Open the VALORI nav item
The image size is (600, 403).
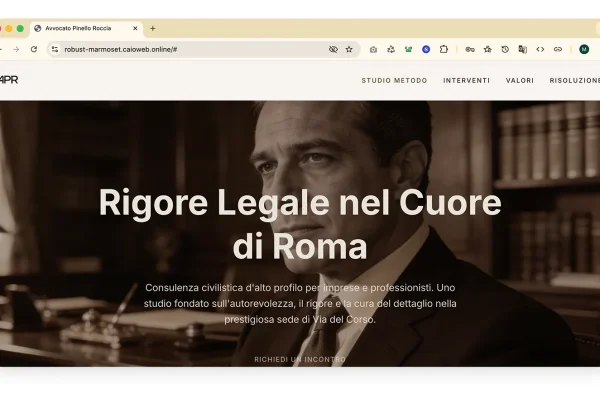pos(520,80)
